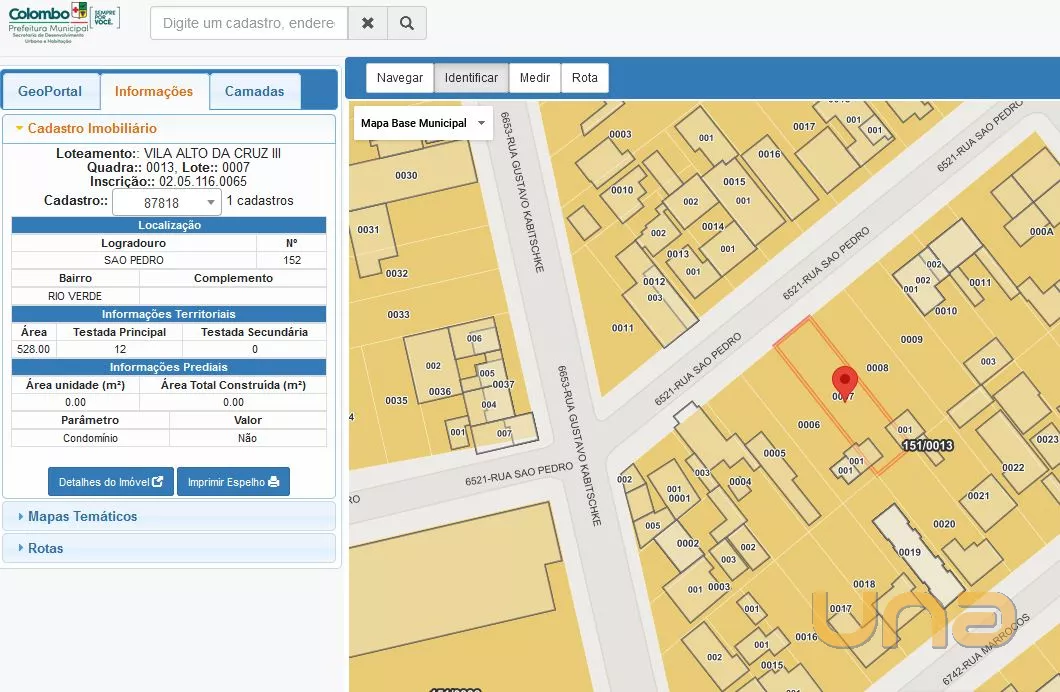
Task: Toggle the Identificar map tool
Action: (471, 78)
